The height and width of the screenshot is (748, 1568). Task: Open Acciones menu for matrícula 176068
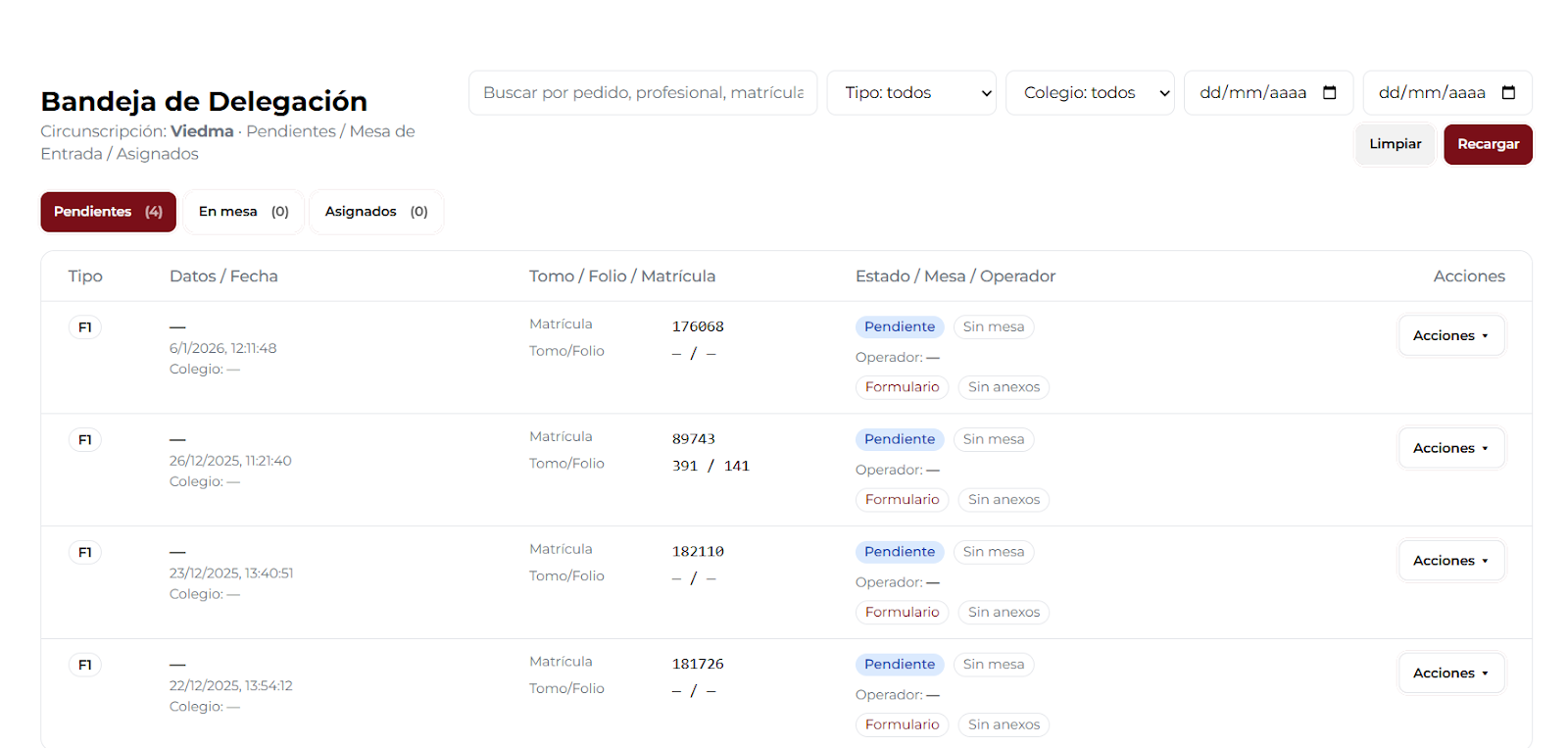pos(1450,335)
